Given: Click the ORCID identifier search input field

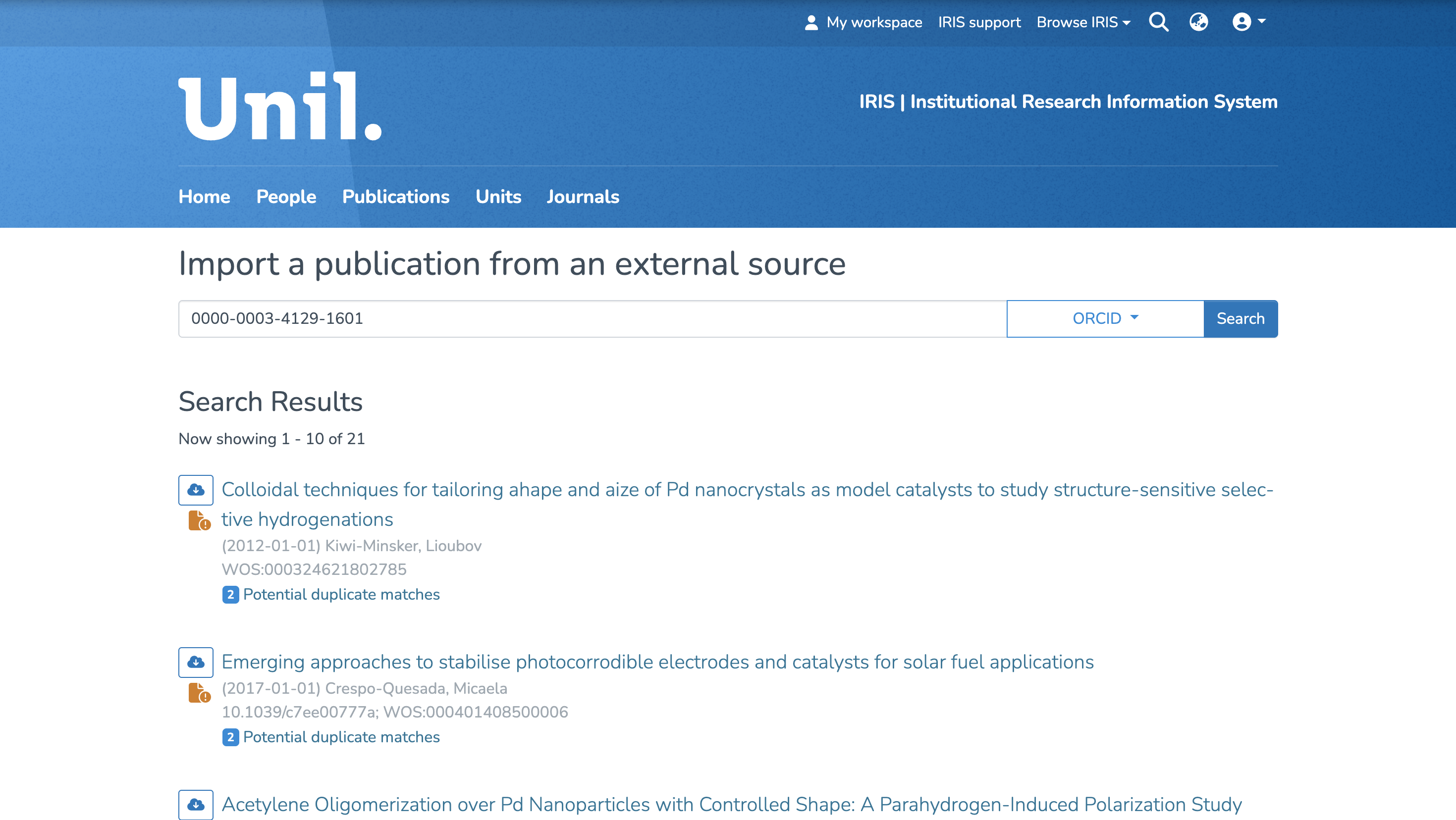Looking at the screenshot, I should point(593,319).
